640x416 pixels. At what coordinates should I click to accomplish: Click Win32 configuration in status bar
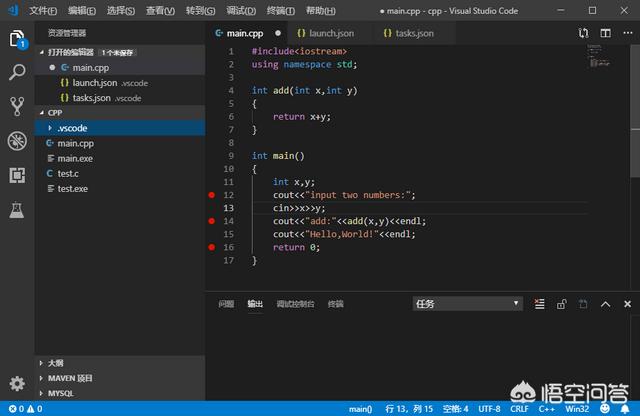tap(577, 409)
